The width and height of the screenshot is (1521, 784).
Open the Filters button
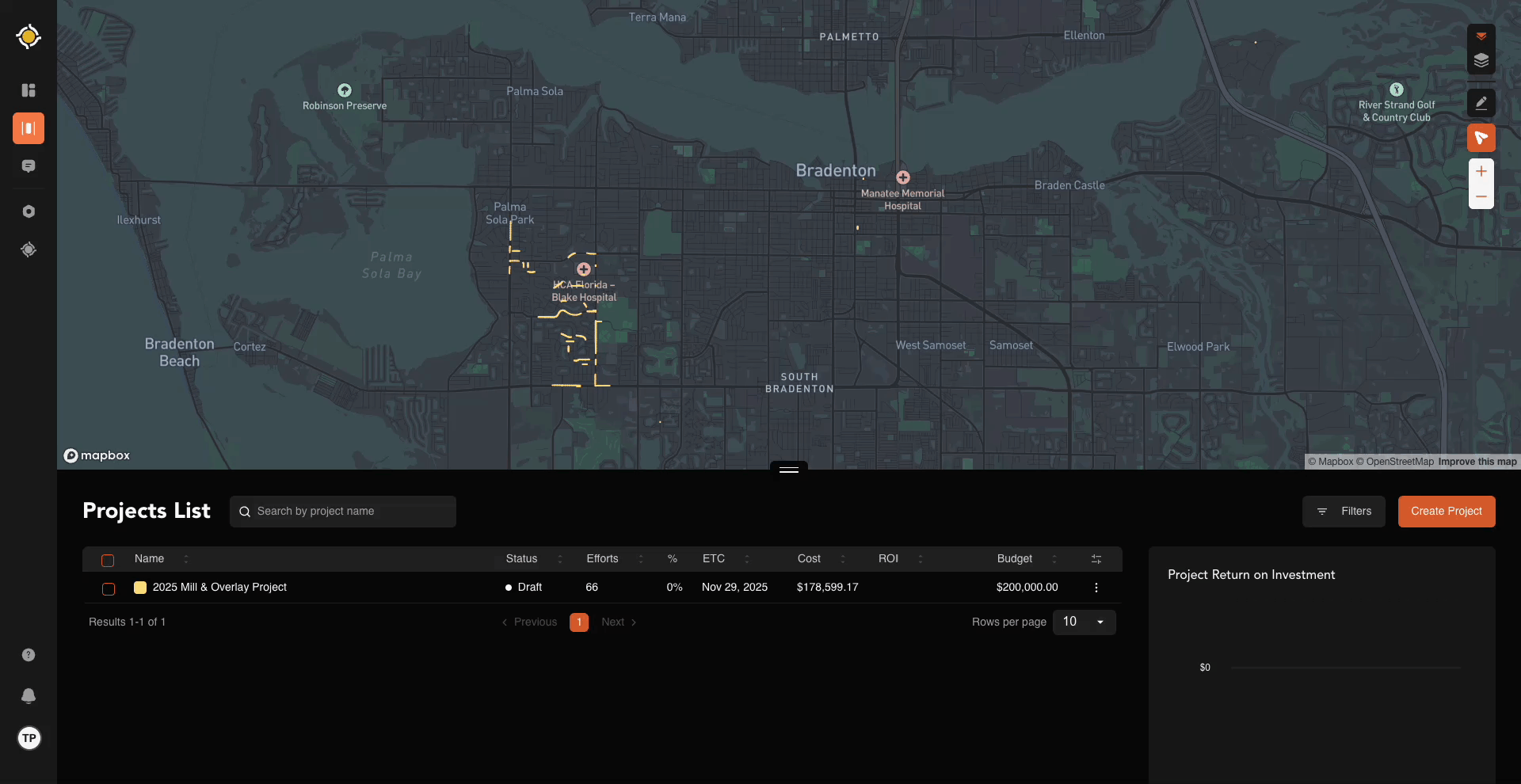coord(1344,512)
